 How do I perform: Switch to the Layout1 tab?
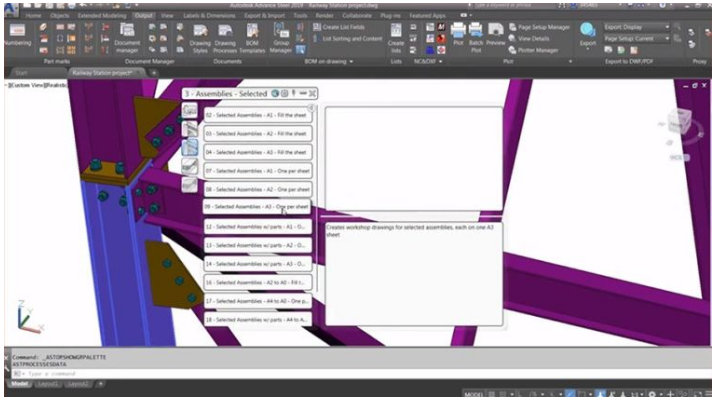(48, 384)
